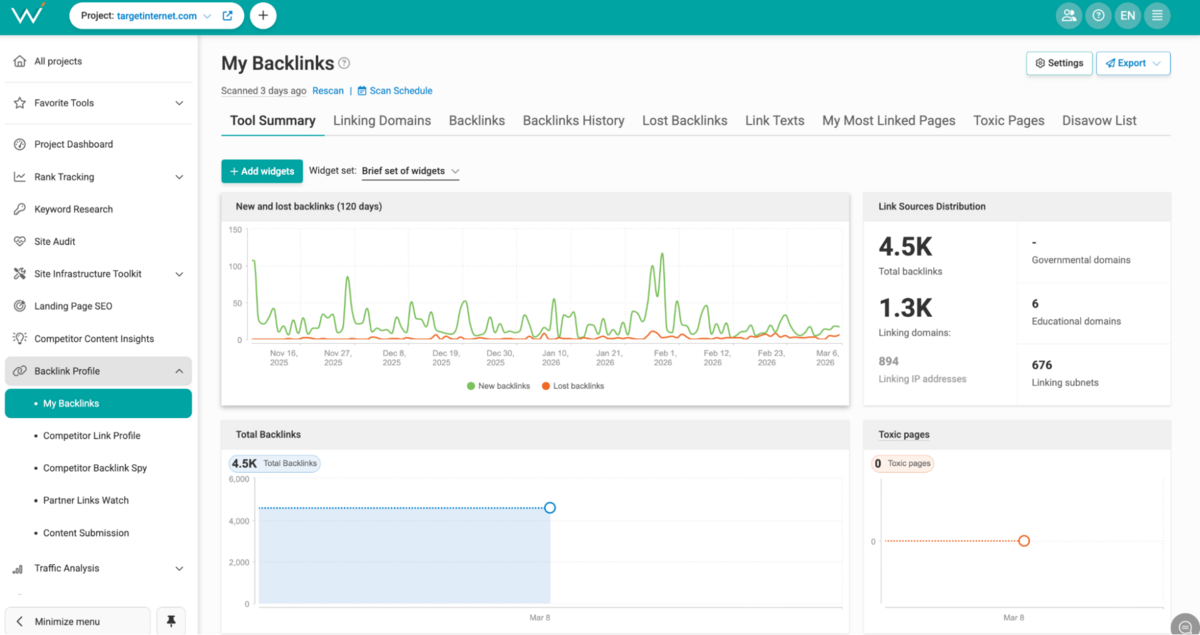Switch to the Toxic Pages tab
Image resolution: width=1200 pixels, height=635 pixels.
pyautogui.click(x=1009, y=120)
